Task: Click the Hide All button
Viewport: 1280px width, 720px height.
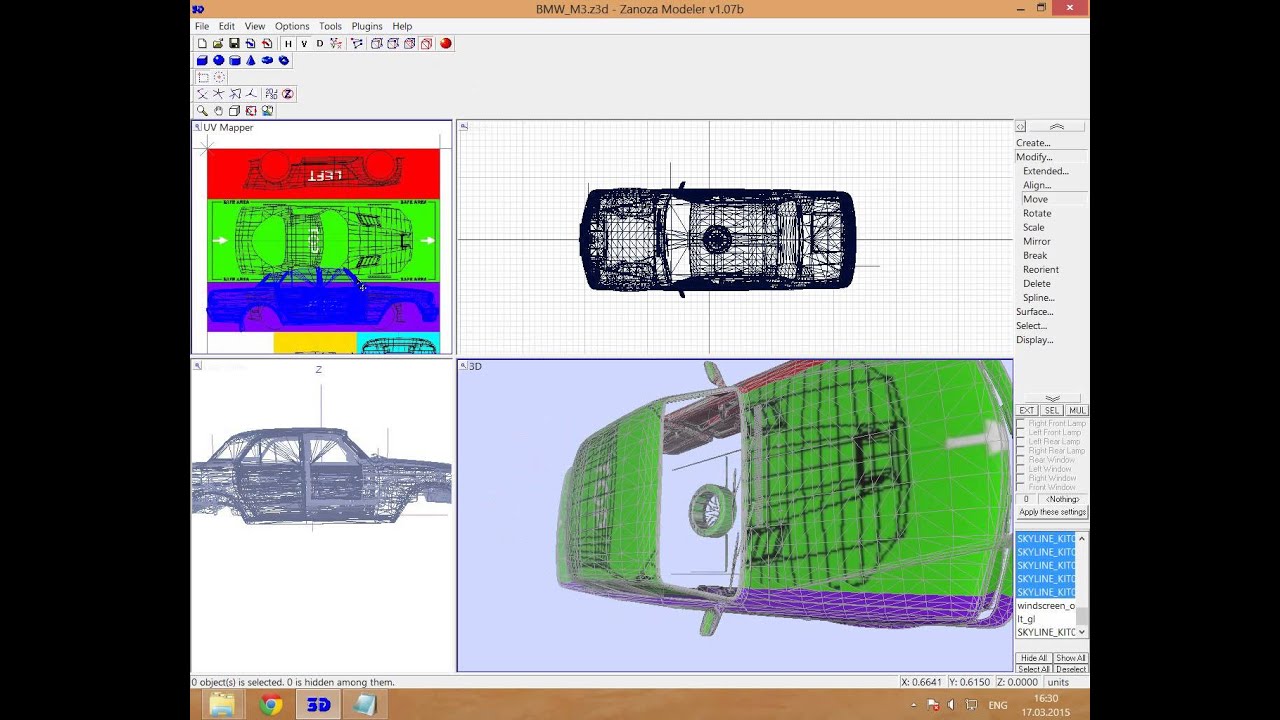Action: point(1033,658)
